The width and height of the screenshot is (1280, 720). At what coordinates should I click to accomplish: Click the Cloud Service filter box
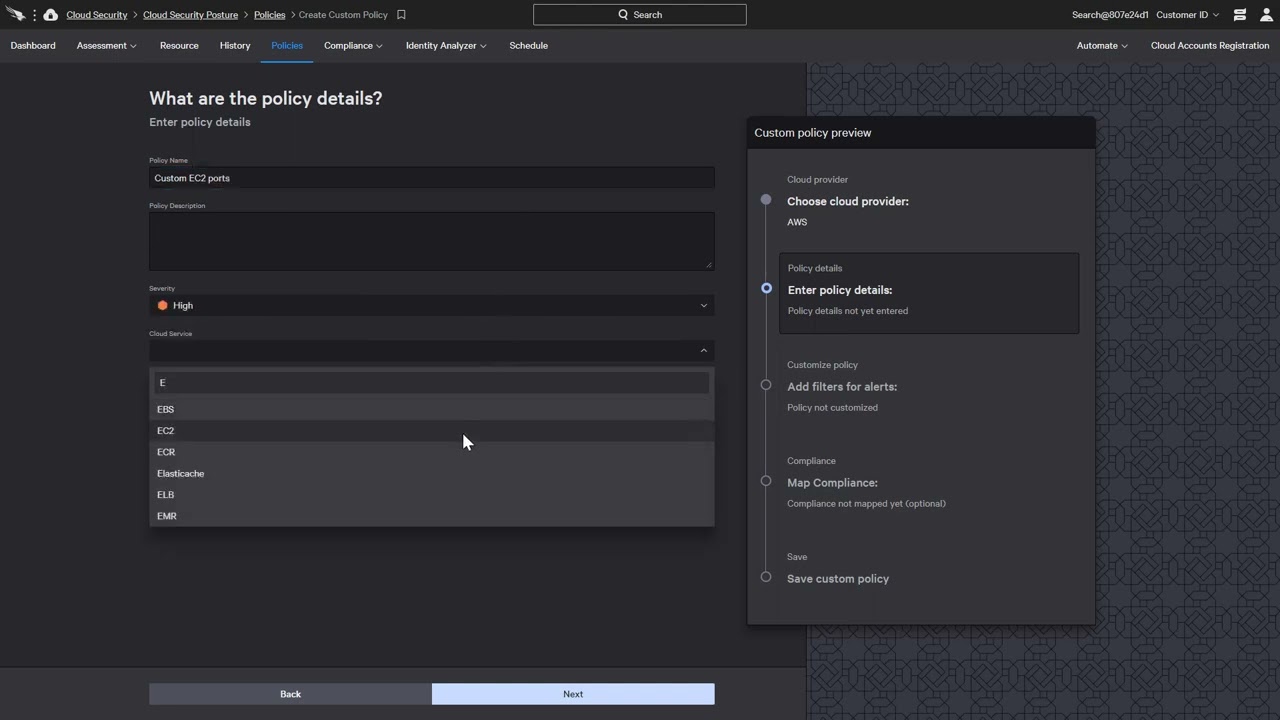pos(432,382)
